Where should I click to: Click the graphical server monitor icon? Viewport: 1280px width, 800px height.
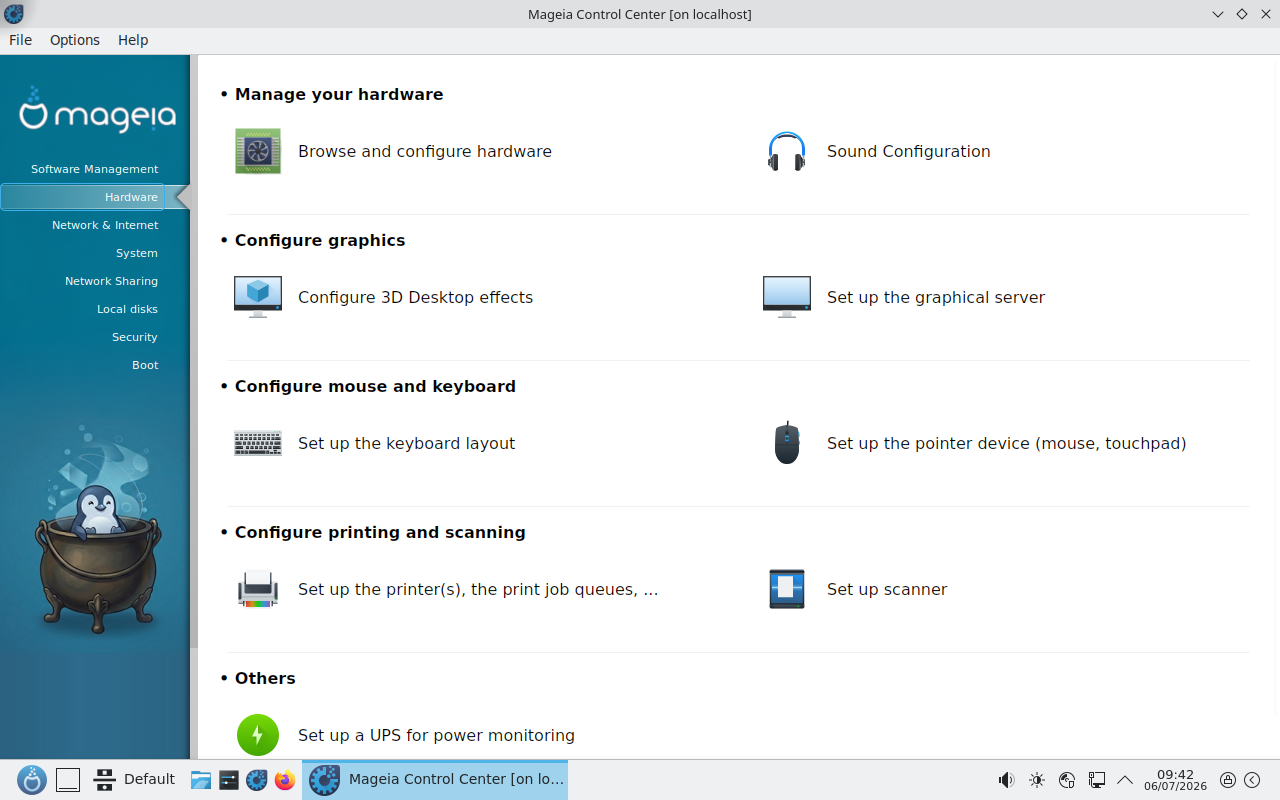tap(787, 297)
